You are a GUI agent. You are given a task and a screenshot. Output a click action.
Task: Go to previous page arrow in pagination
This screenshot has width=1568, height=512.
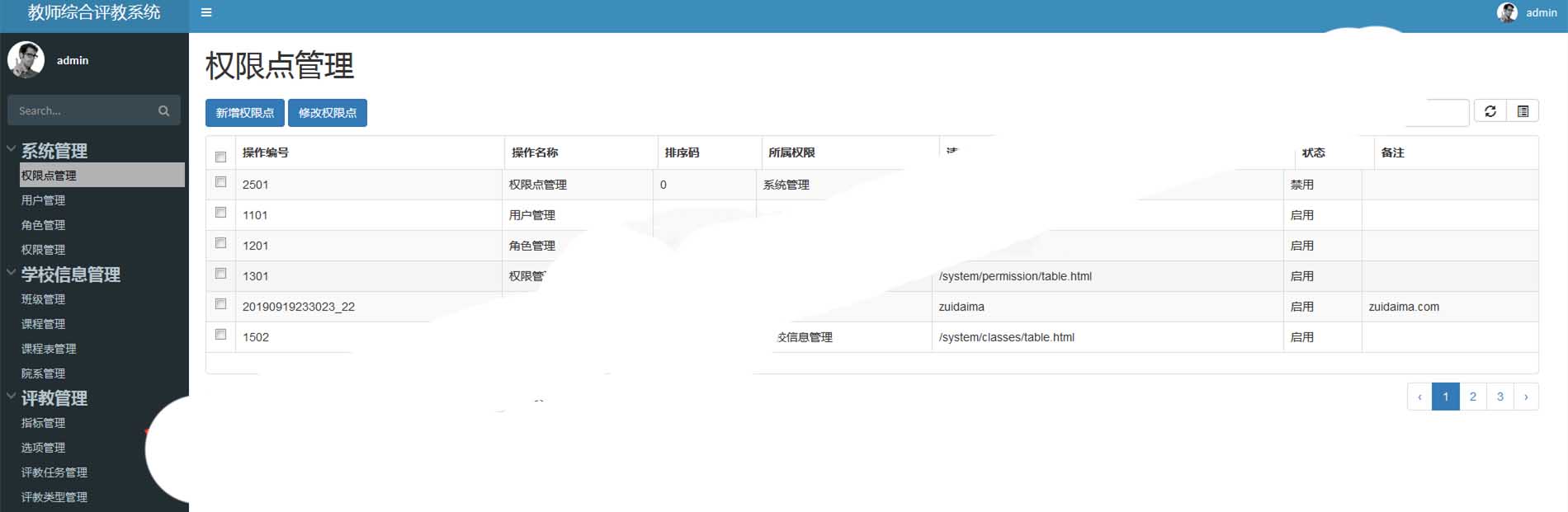point(1419,397)
